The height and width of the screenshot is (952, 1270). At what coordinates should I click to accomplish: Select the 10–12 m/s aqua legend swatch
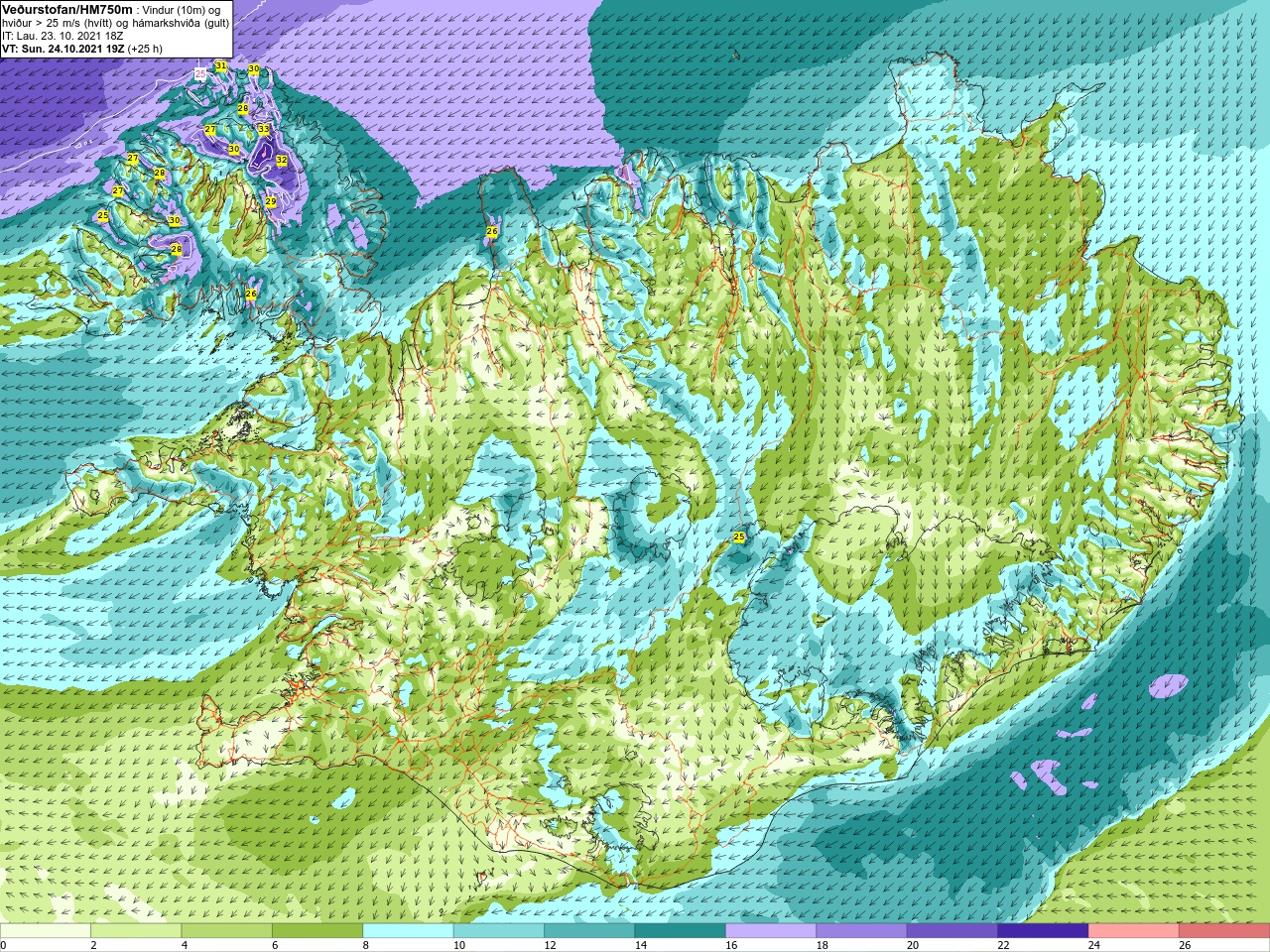[499, 931]
